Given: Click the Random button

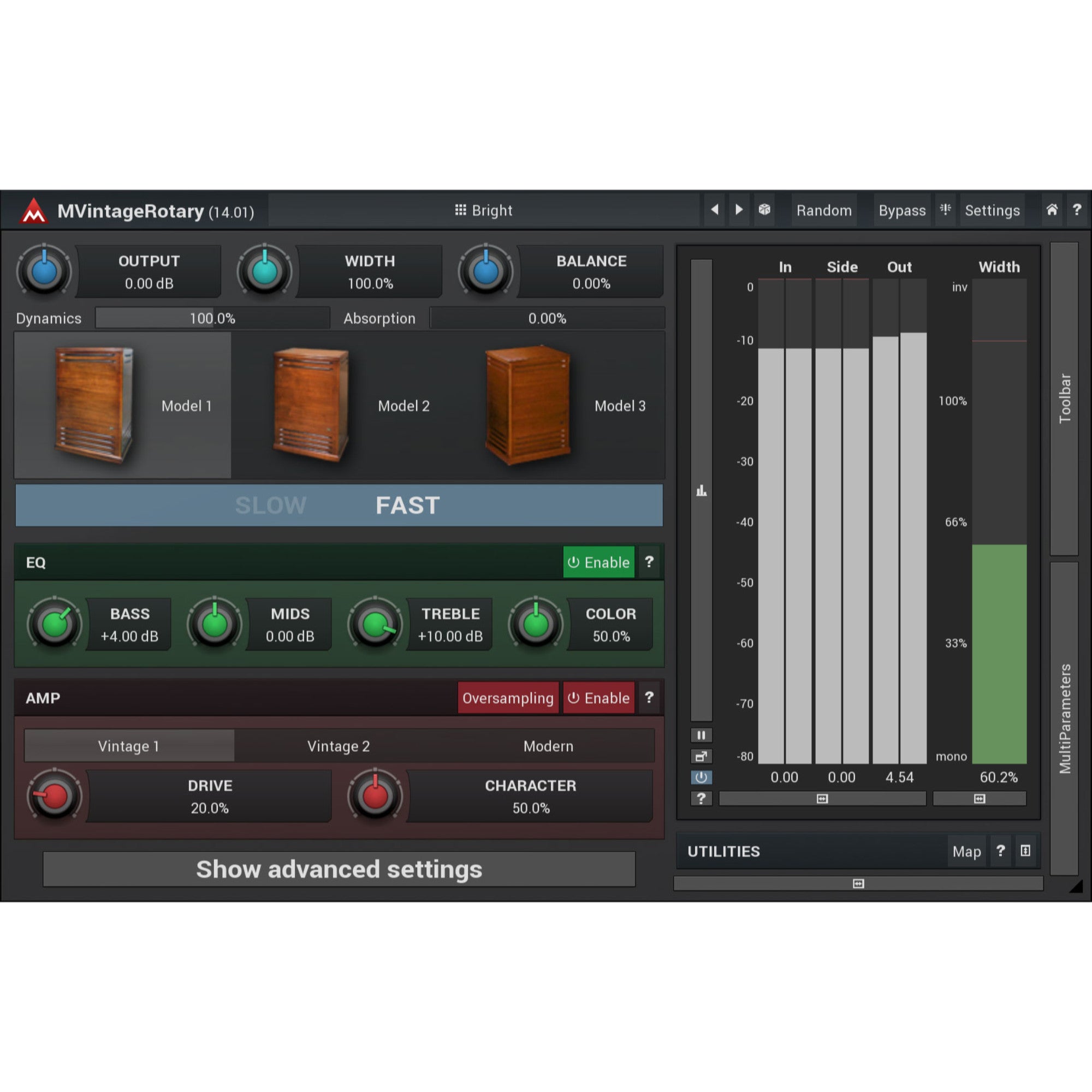Looking at the screenshot, I should 823,210.
